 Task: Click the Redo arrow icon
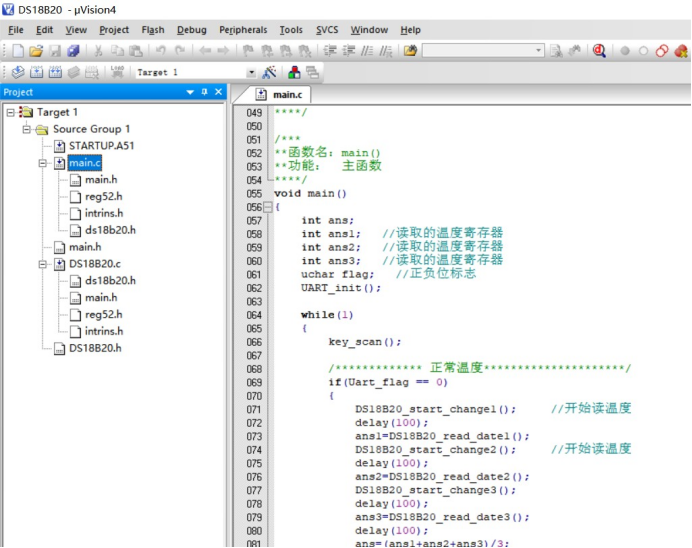coord(180,51)
